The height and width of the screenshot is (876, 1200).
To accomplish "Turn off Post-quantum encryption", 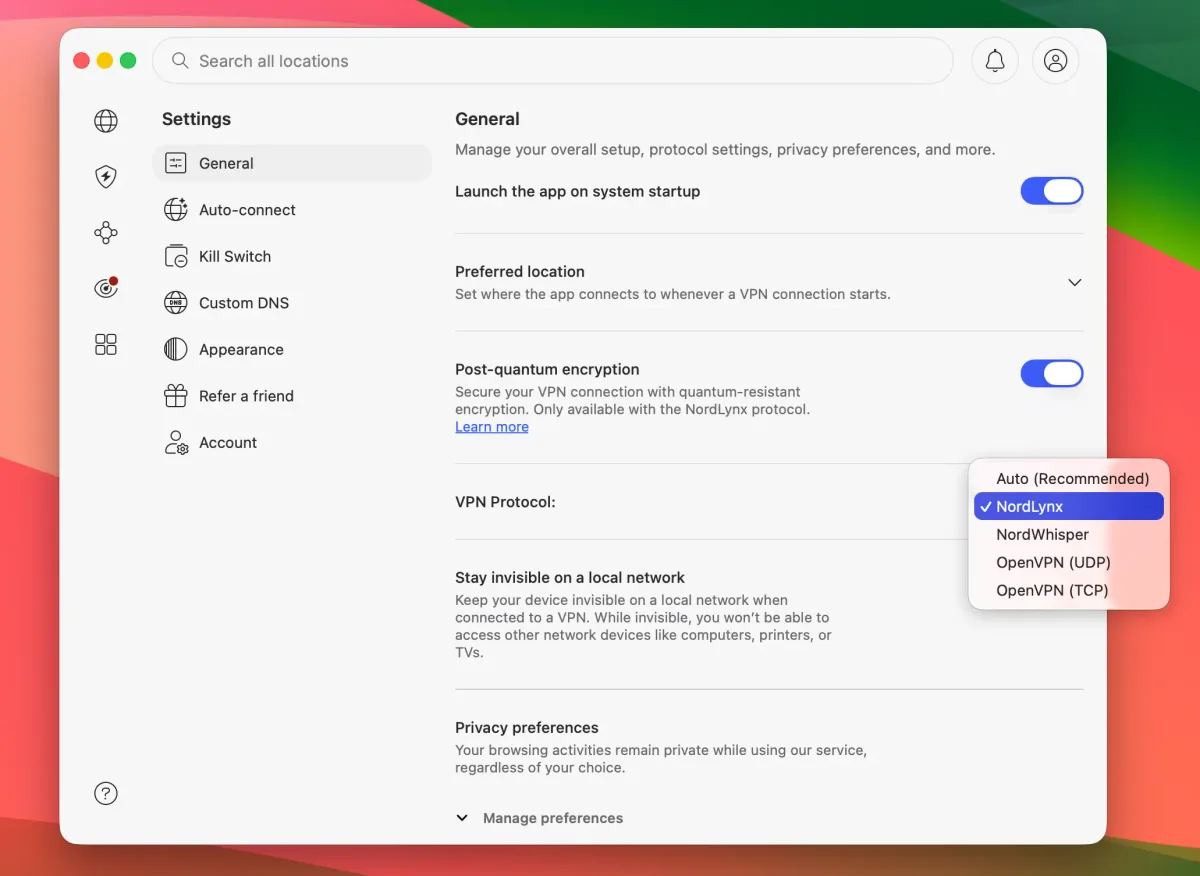I will (1052, 373).
